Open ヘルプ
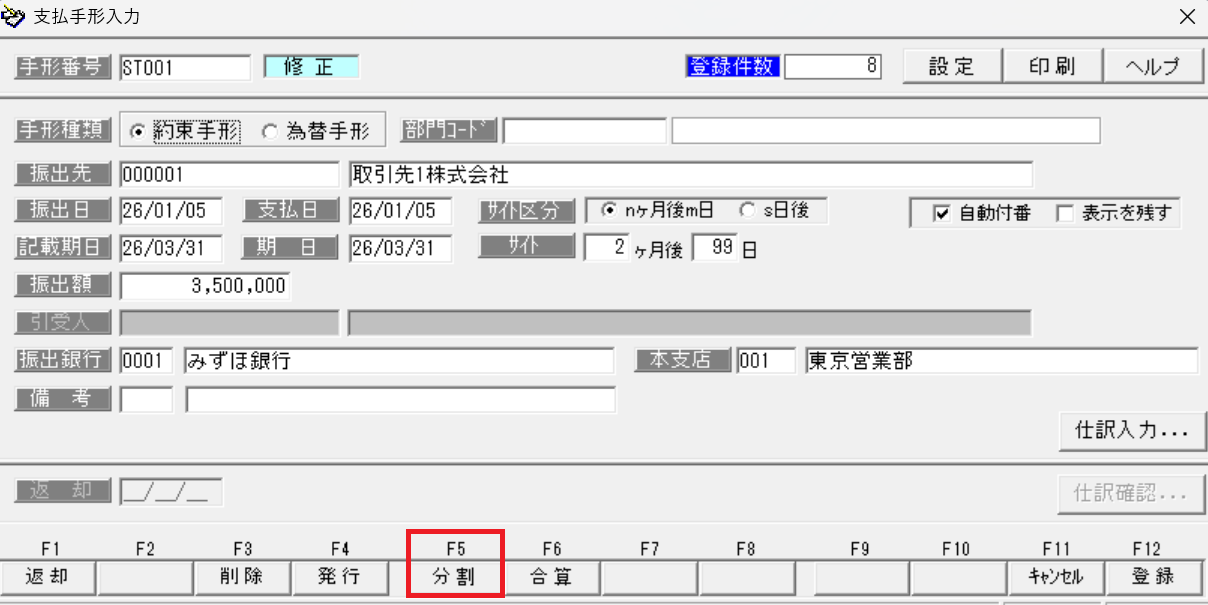The height and width of the screenshot is (605, 1208). coord(1154,64)
